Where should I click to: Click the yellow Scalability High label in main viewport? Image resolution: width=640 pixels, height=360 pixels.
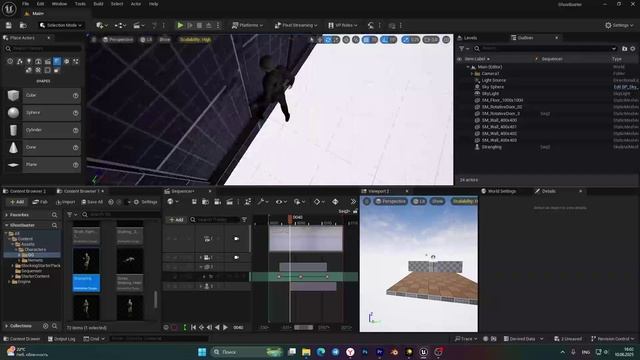coord(195,40)
